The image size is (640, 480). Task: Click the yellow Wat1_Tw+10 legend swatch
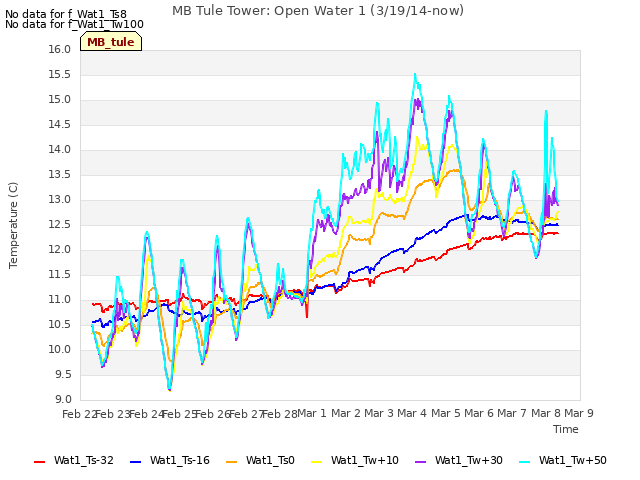pos(316,462)
